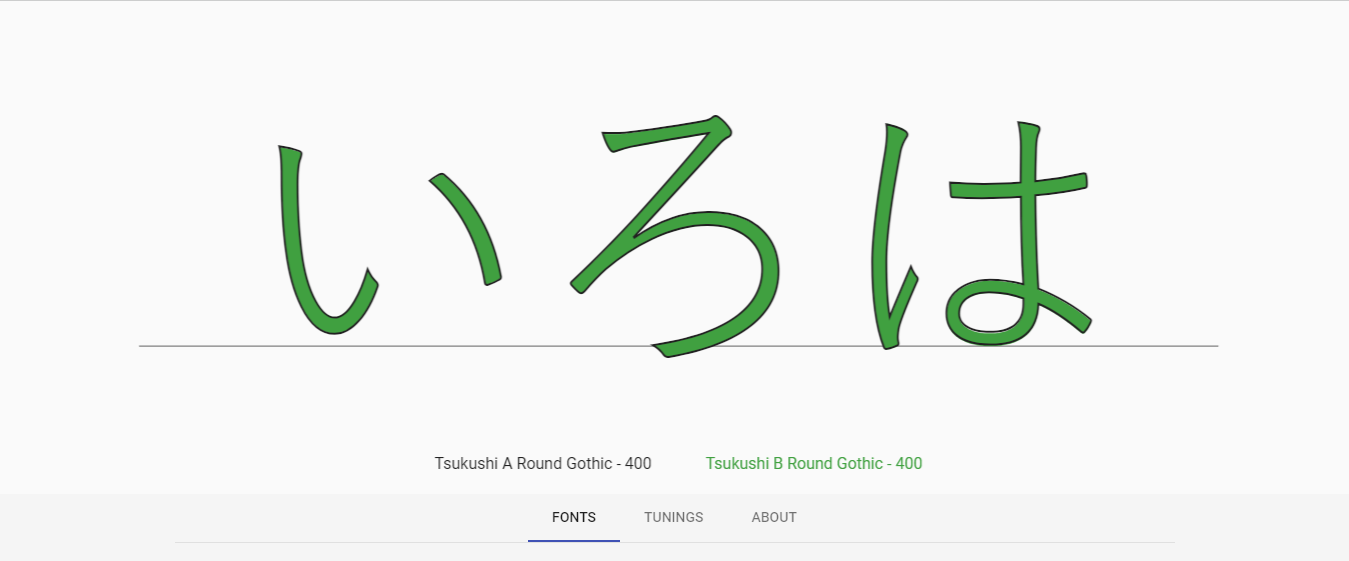Viewport: 1349px width, 561px height.
Task: Click the tall left vertical stroke of は
Action: (x=884, y=230)
